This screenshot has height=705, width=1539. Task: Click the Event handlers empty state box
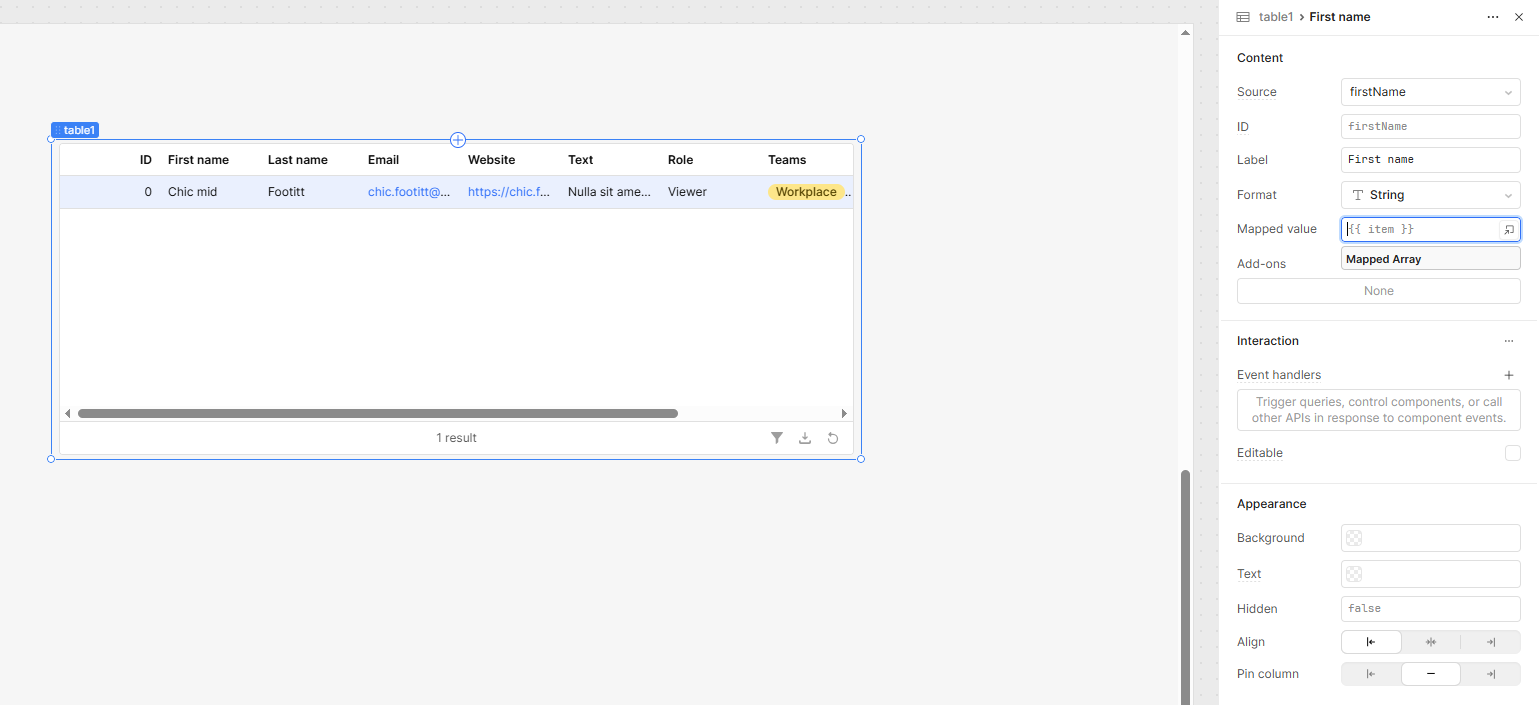point(1379,410)
